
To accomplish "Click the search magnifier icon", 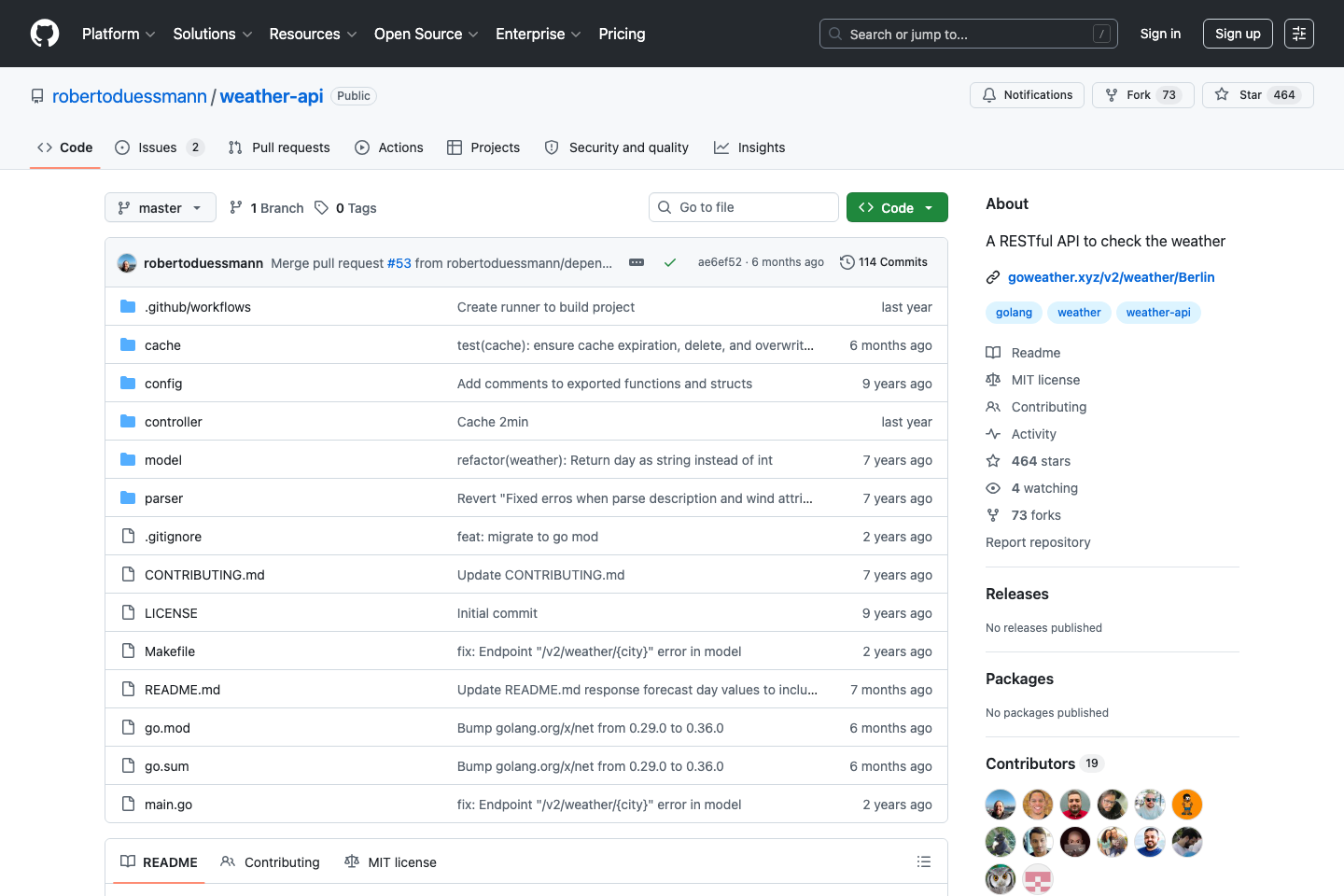I will (834, 34).
